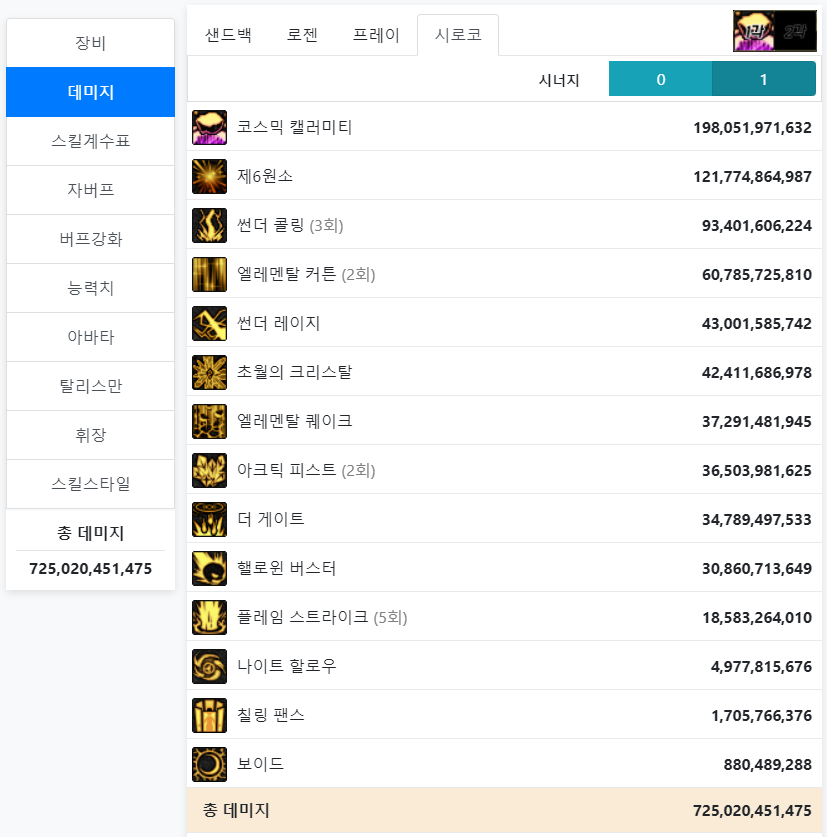Click damage value 34,789,497,533
This screenshot has height=837, width=827.
757,519
